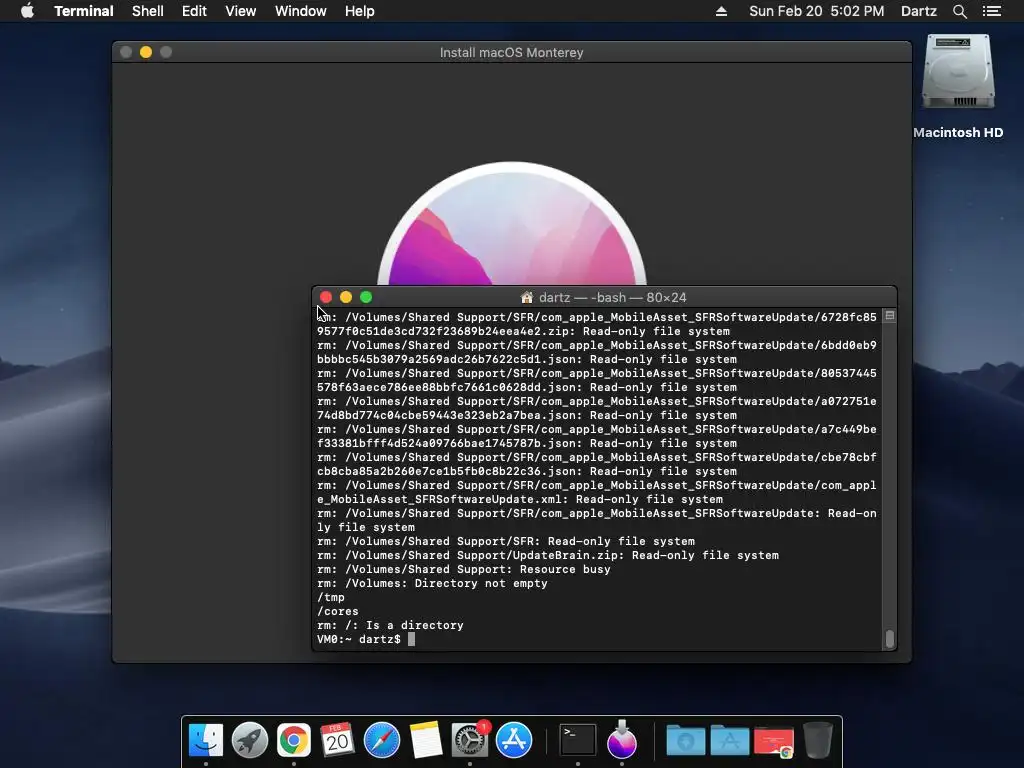Click the line with '578f63aece786ee88bbfc7661c0628dd.json'

point(527,387)
